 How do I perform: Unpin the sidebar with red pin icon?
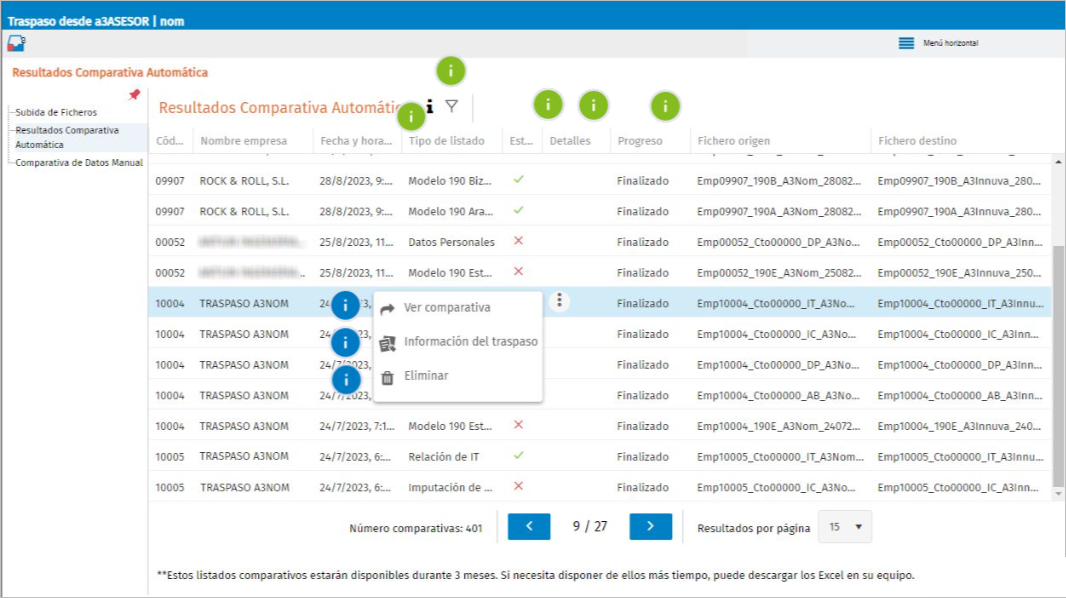(x=134, y=95)
